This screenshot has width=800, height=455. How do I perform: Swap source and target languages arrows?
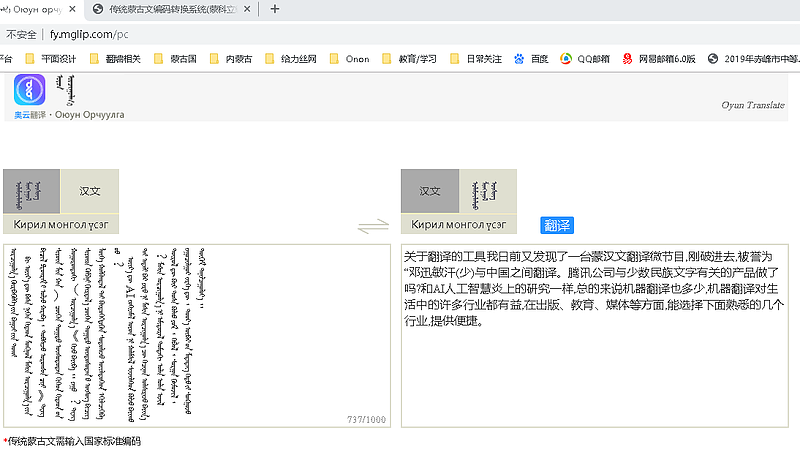coord(373,226)
